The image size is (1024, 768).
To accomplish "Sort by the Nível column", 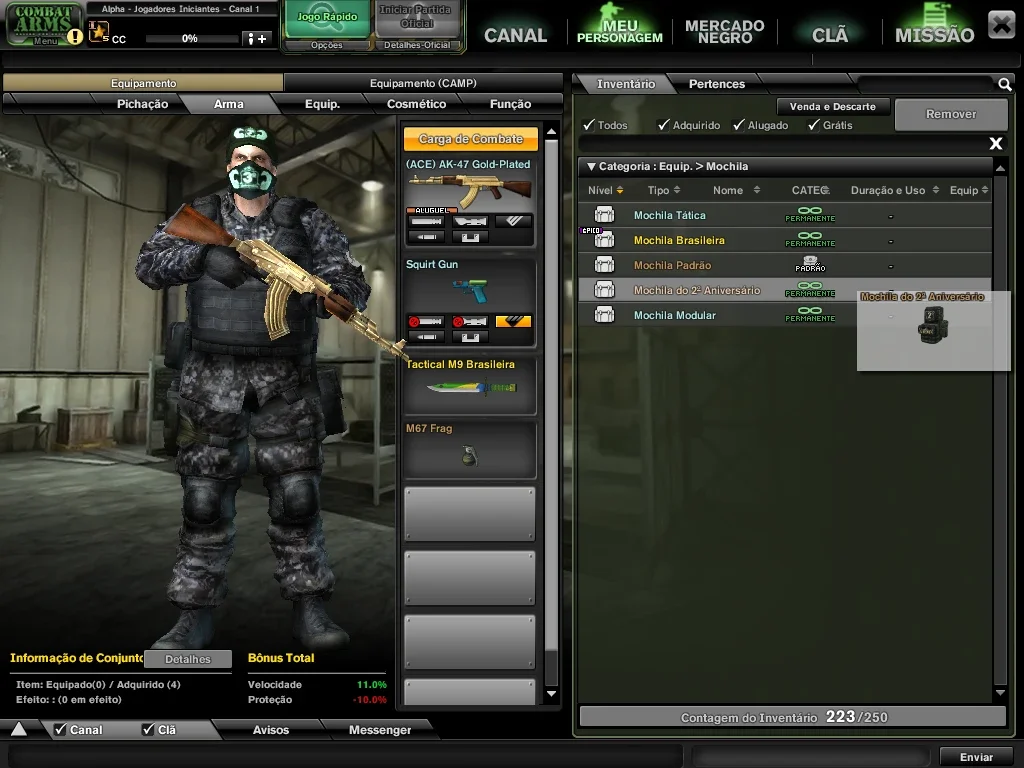I will click(605, 190).
